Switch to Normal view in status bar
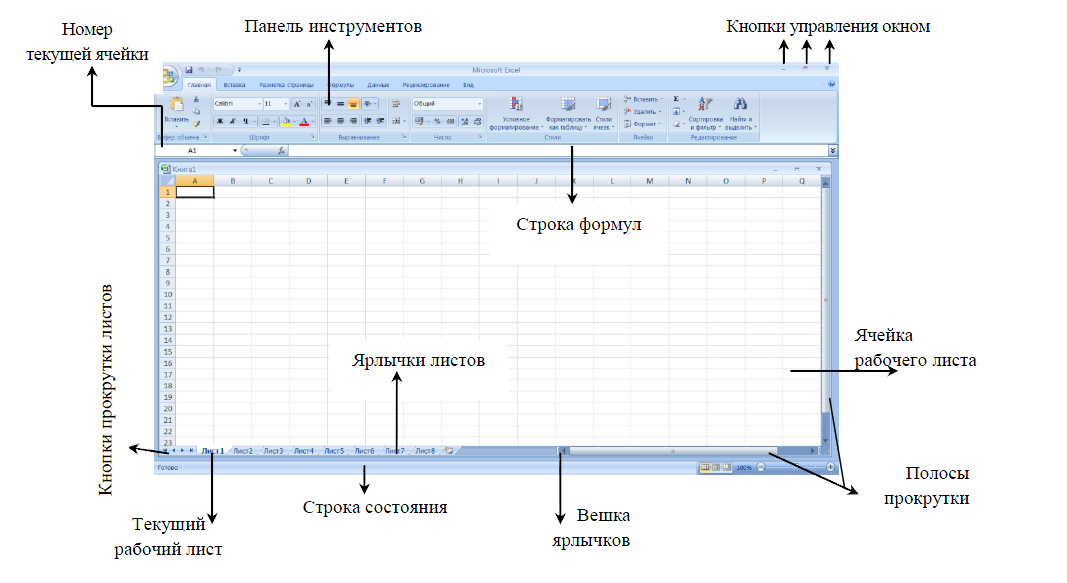Image resolution: width=1067 pixels, height=583 pixels. pos(705,468)
